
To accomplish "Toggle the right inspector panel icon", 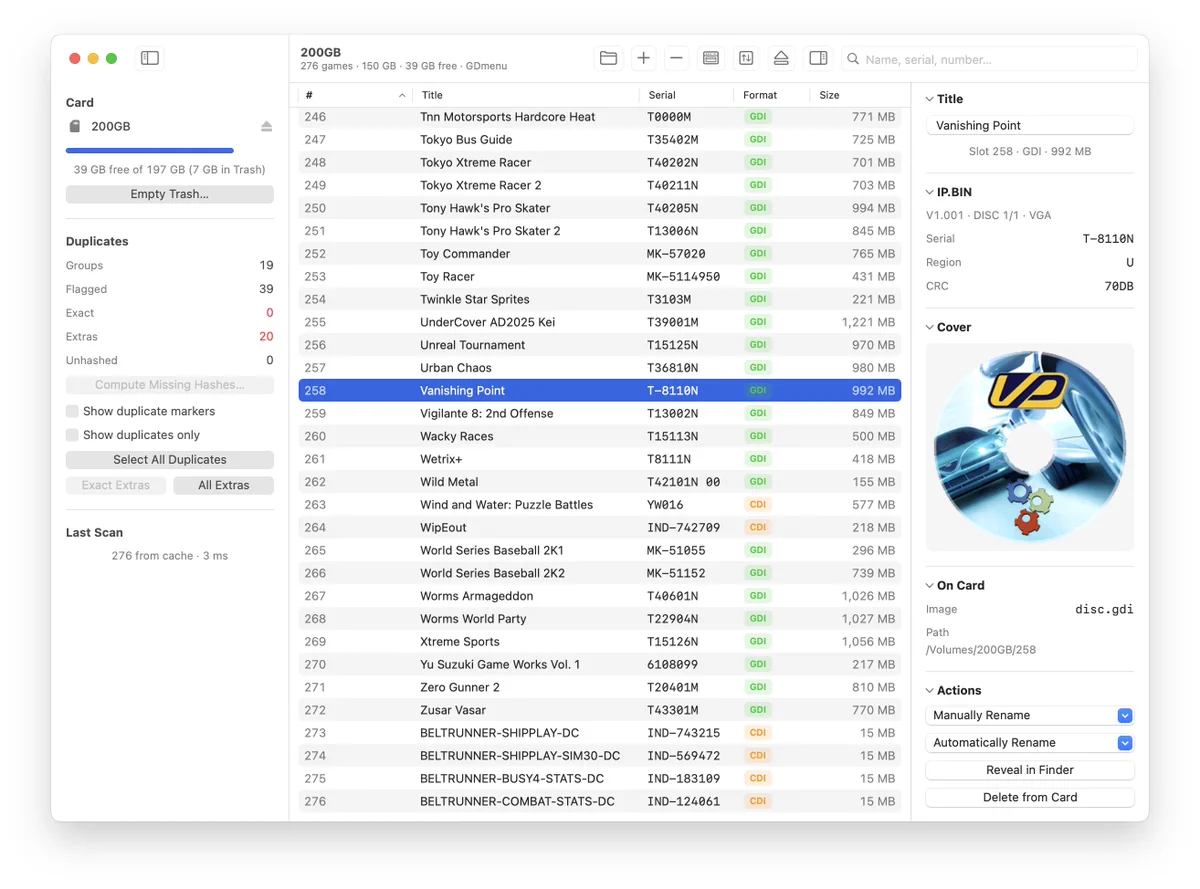I will click(818, 58).
